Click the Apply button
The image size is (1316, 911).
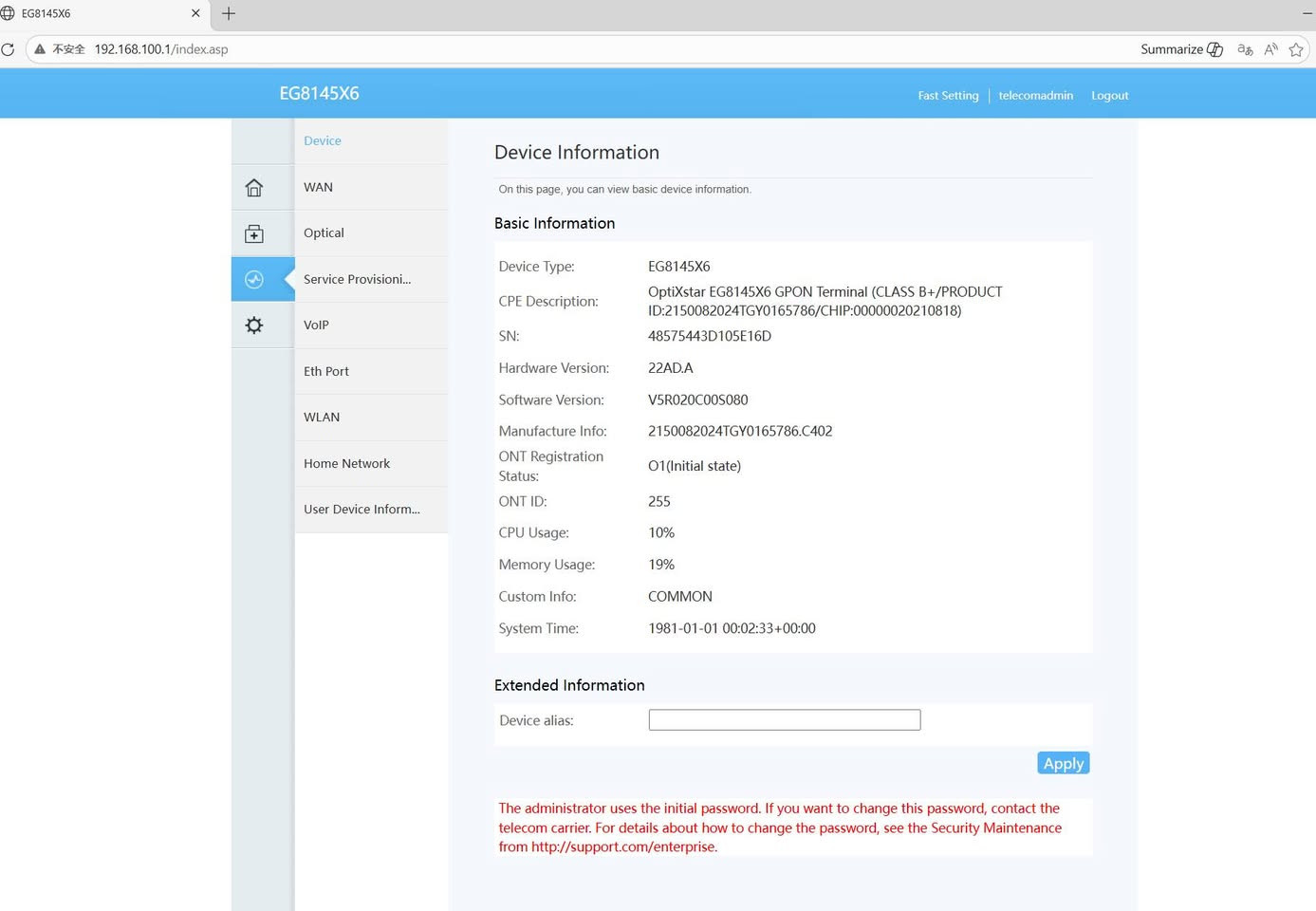coord(1063,763)
